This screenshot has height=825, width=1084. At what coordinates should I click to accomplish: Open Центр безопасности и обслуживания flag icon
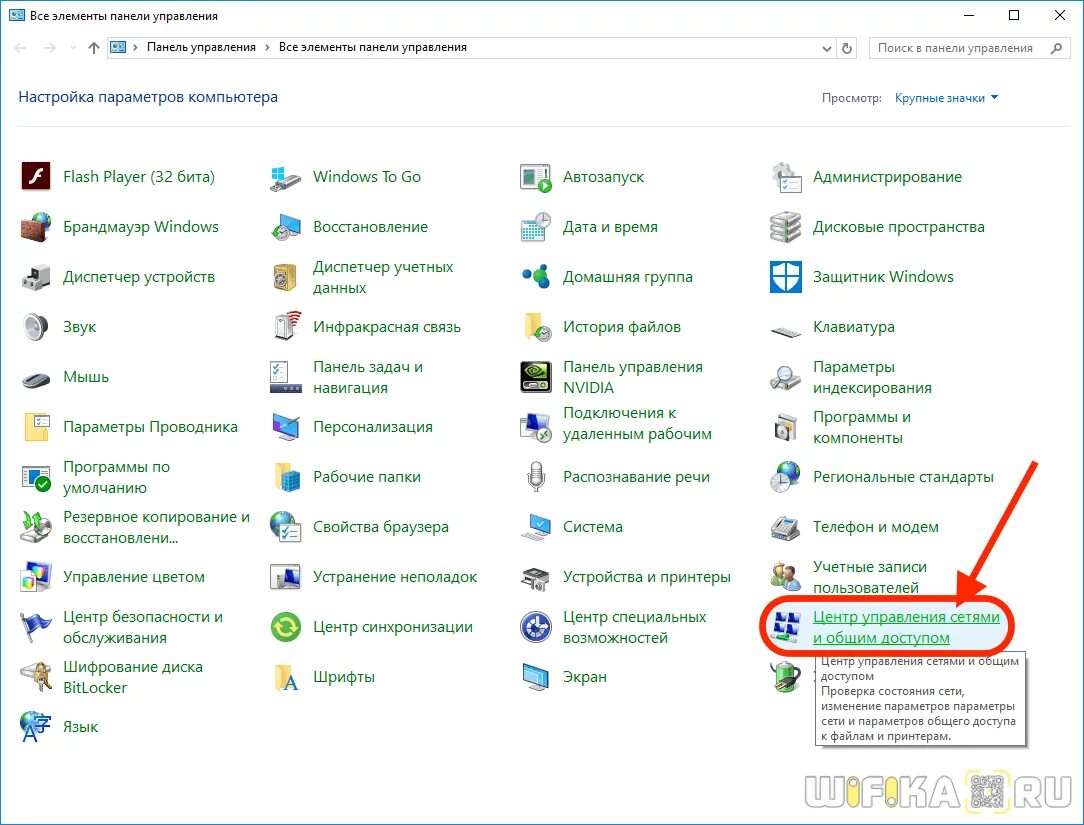click(36, 627)
